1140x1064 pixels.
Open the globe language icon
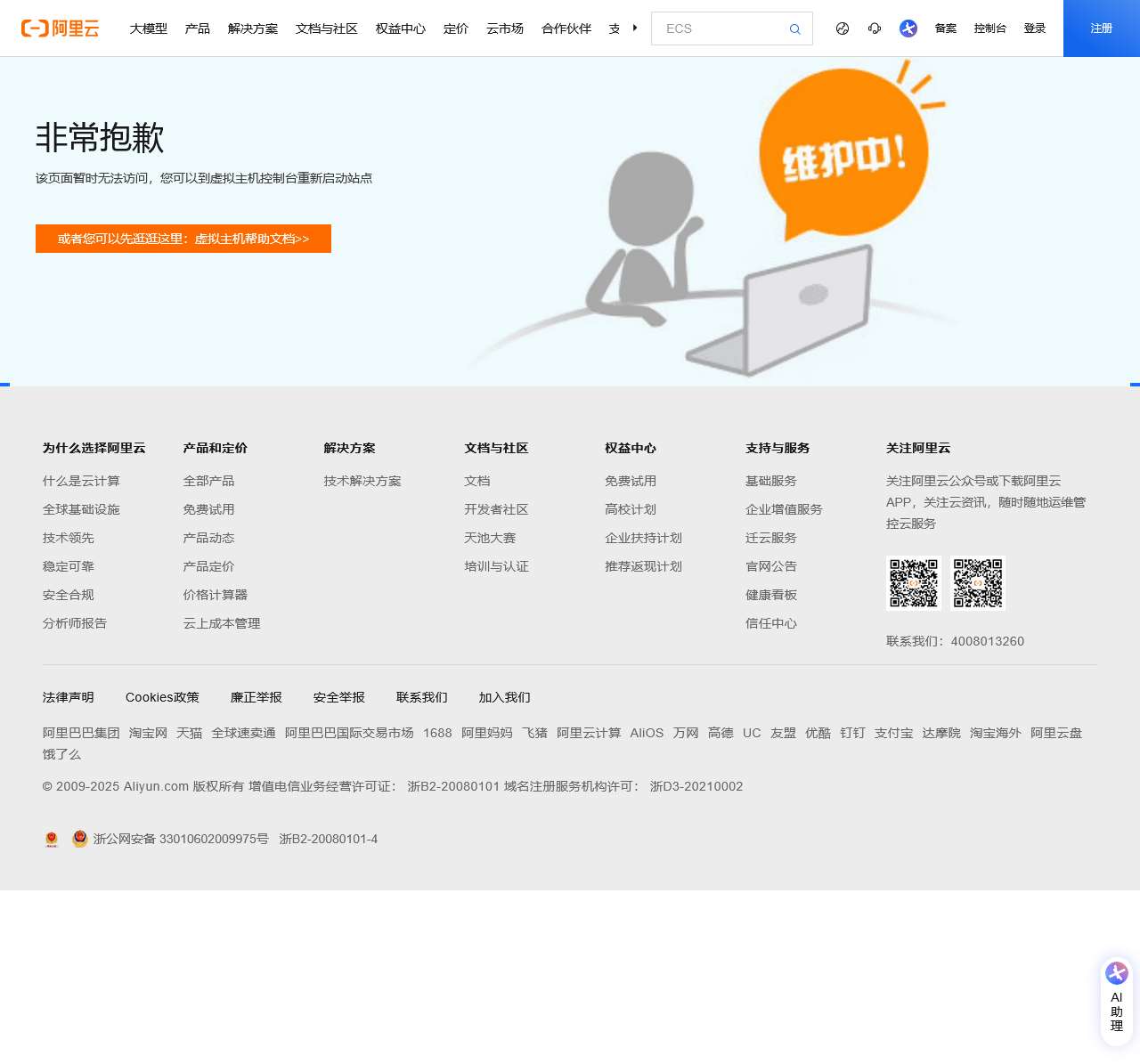pos(843,28)
